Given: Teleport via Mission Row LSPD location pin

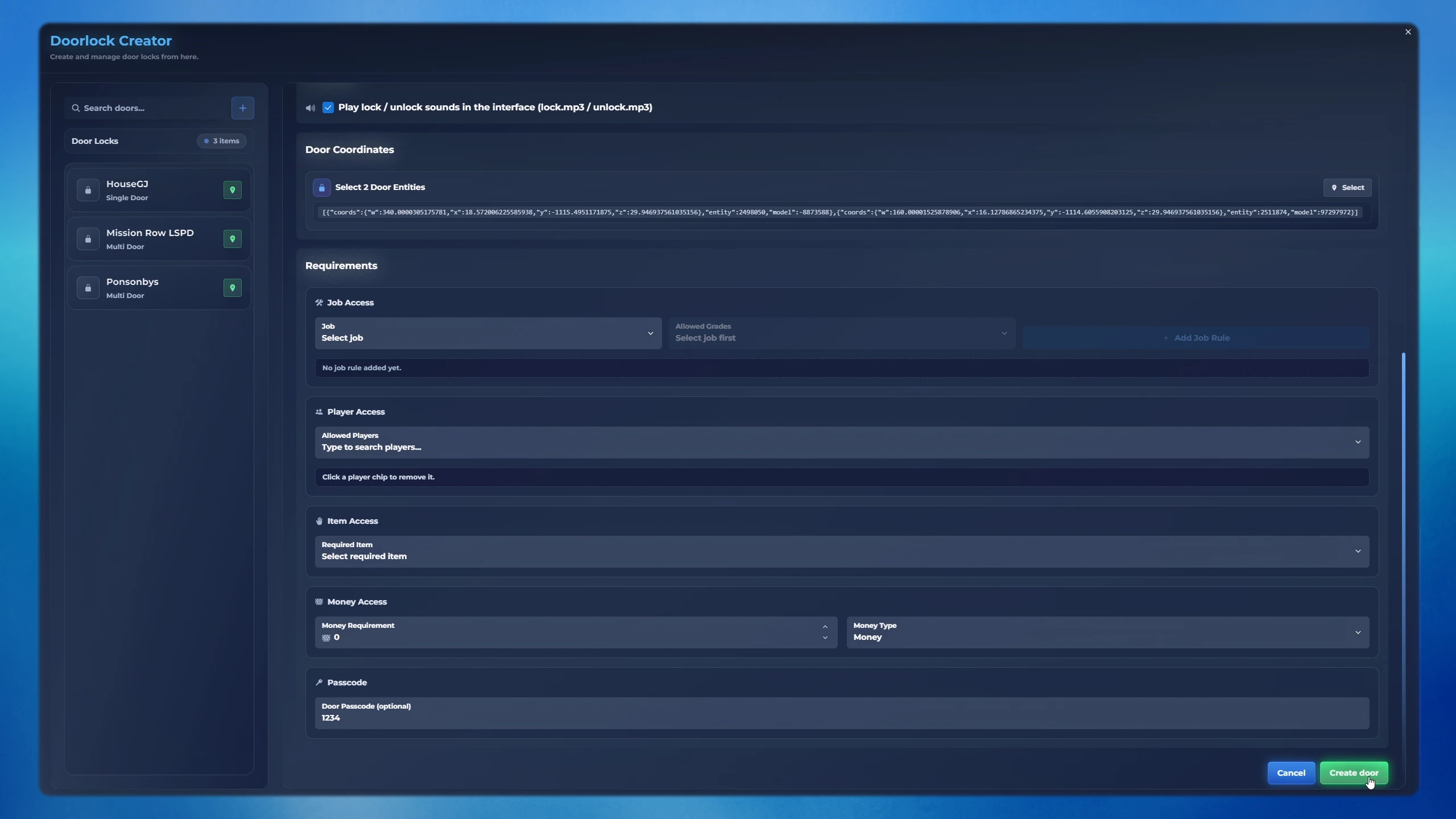Looking at the screenshot, I should (x=232, y=239).
